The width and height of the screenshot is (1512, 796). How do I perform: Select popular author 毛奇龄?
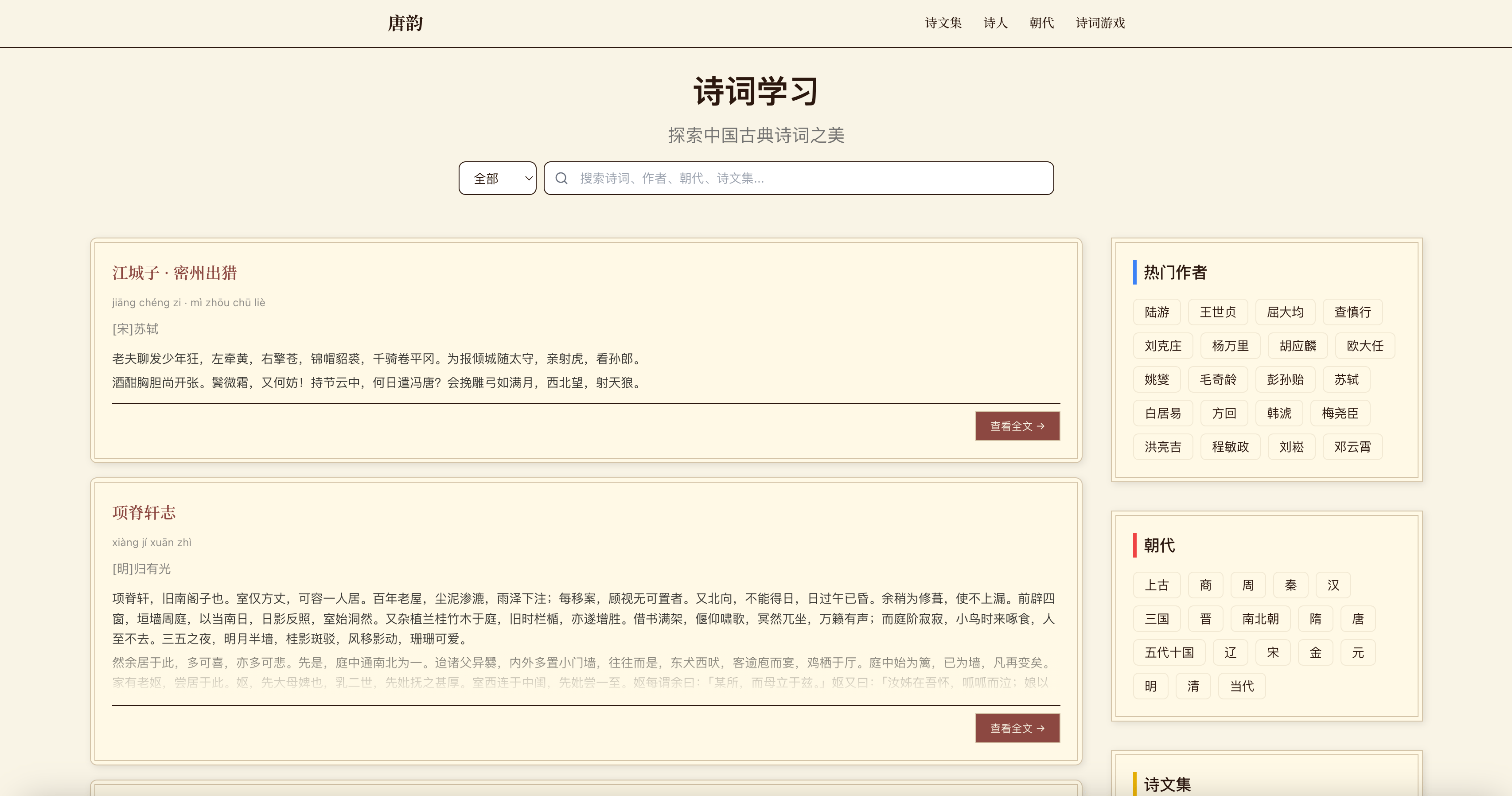click(1218, 380)
